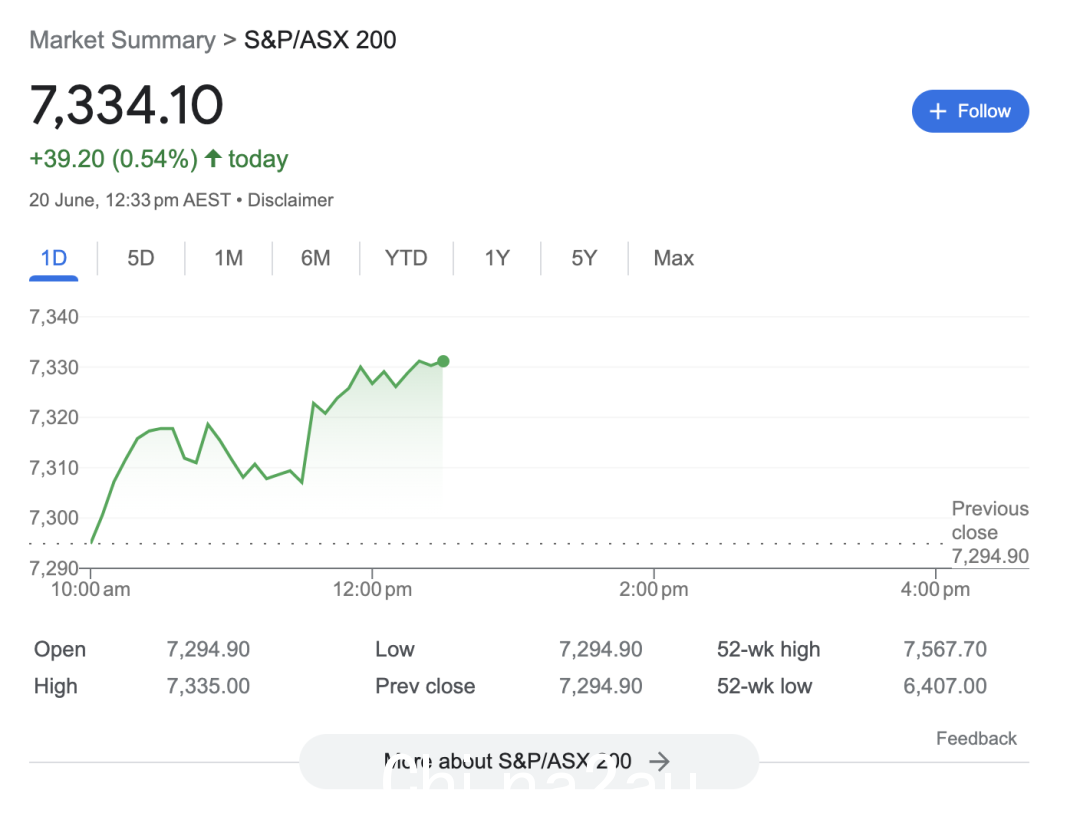Click the 7,290 y-axis label

point(54,568)
